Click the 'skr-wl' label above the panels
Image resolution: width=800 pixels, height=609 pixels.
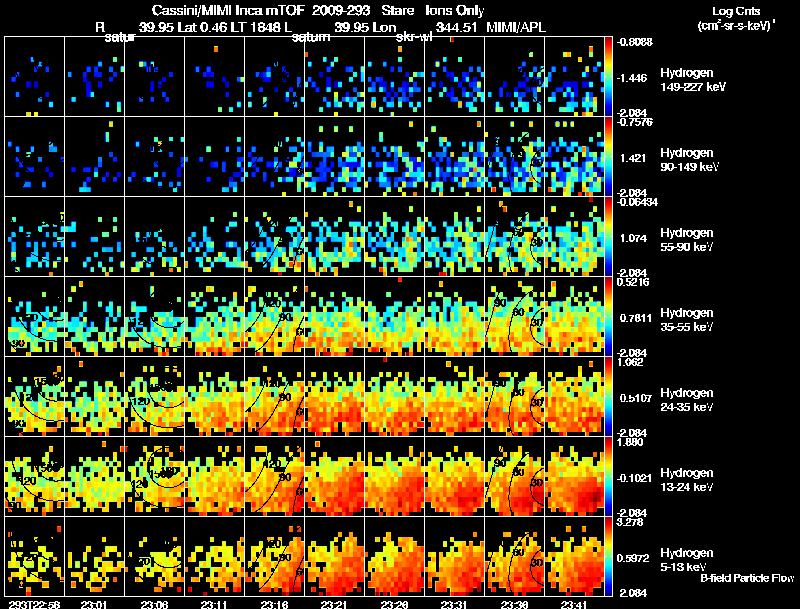414,38
